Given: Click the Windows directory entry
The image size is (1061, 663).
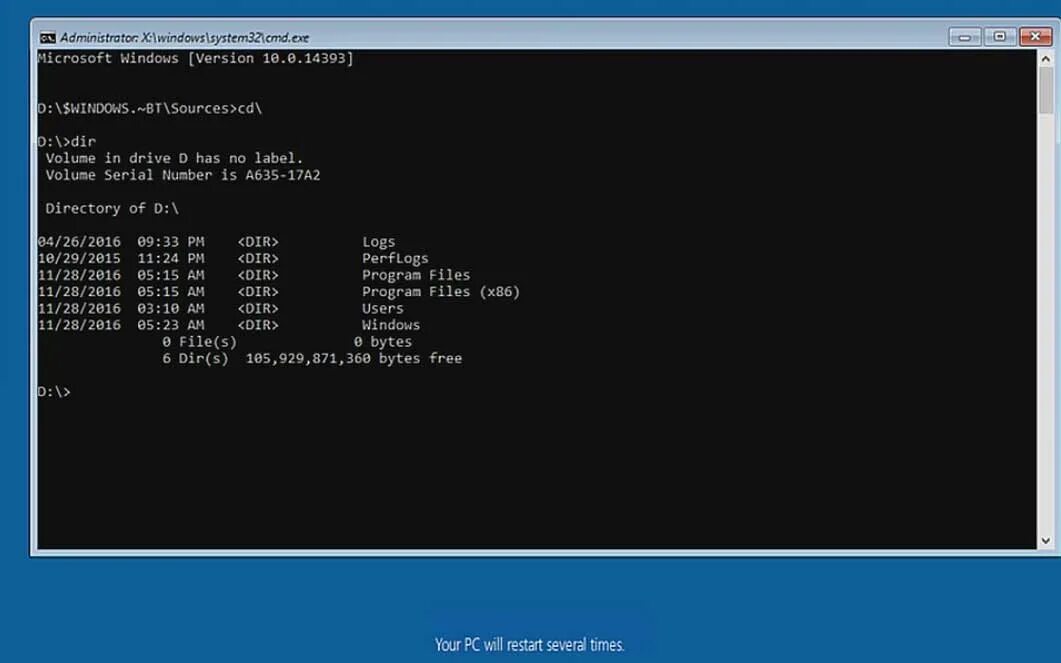Looking at the screenshot, I should coord(391,324).
